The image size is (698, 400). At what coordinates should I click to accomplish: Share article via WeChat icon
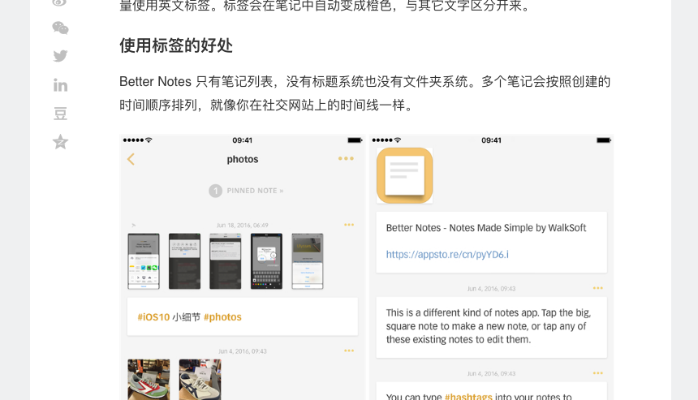(60, 28)
